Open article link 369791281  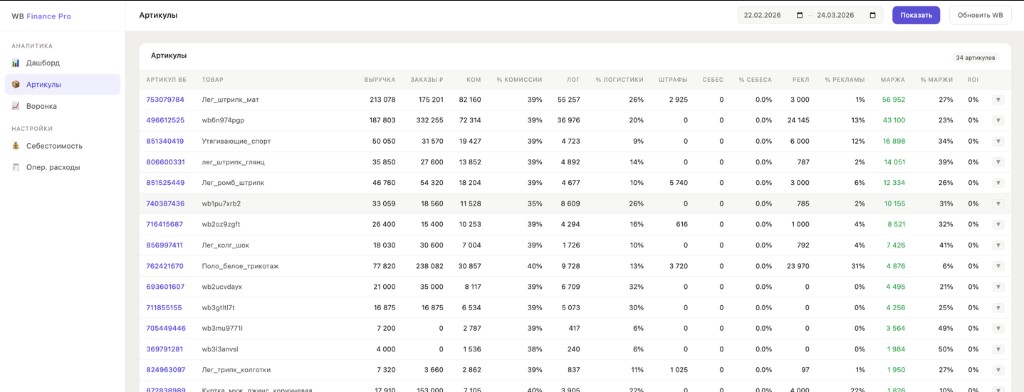(165, 349)
